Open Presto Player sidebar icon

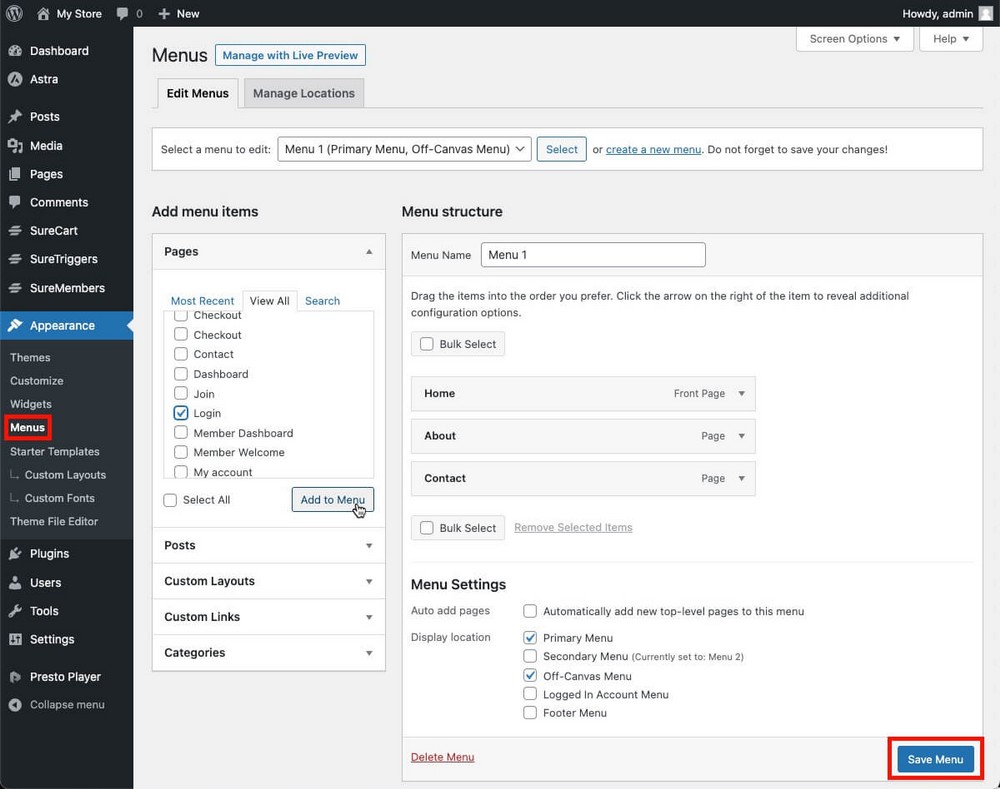click(15, 677)
